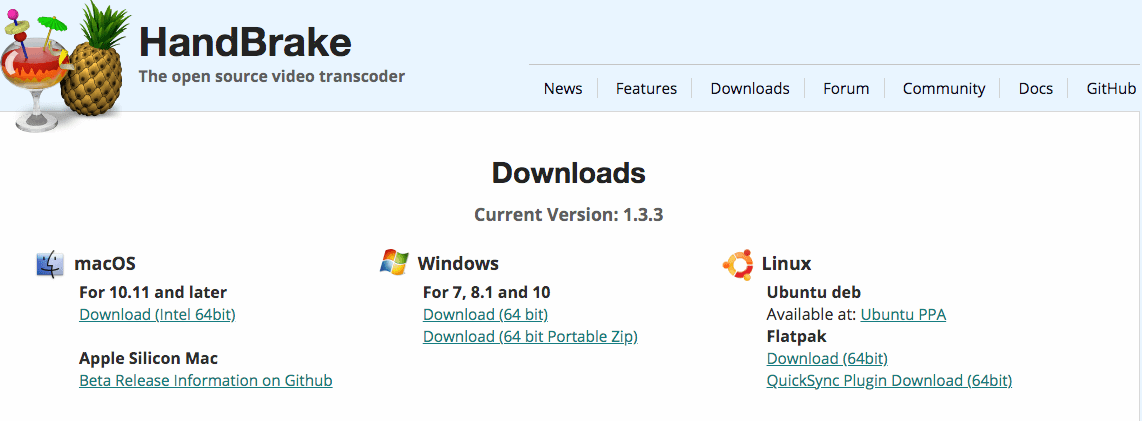Click the Downloads page heading
Image resolution: width=1142 pixels, height=421 pixels.
click(x=569, y=173)
